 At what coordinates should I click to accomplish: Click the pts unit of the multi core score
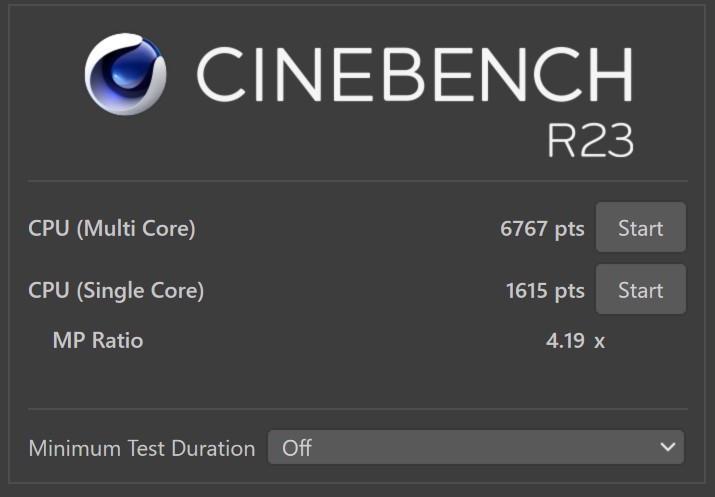pos(570,229)
